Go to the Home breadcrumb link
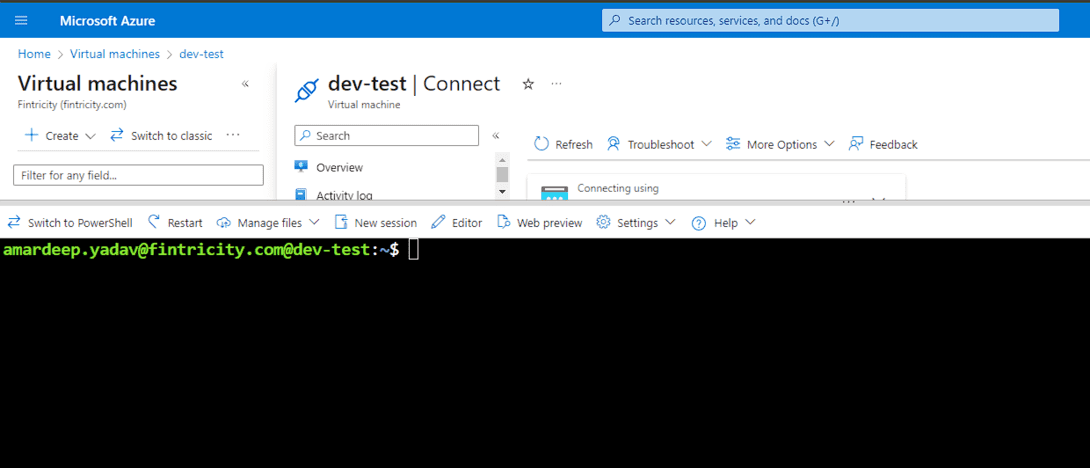Screen dimensions: 1090x468 [34, 54]
